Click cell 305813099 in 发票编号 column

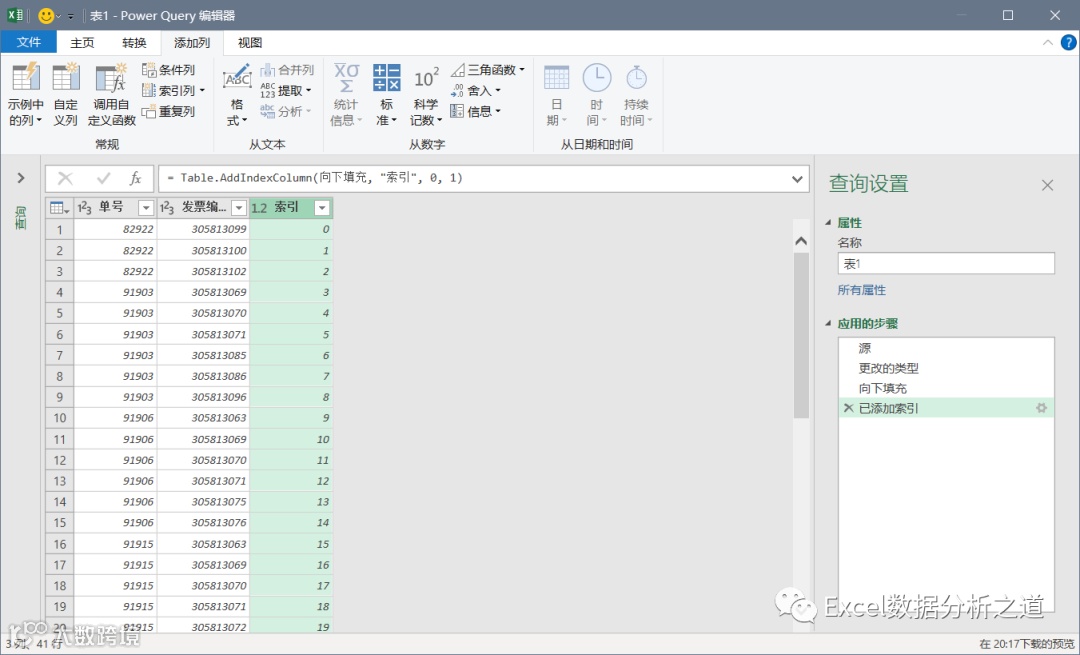pos(203,229)
